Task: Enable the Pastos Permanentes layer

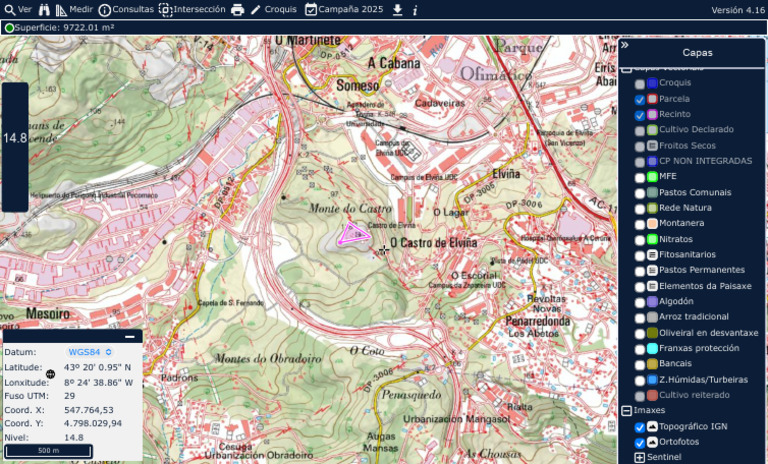Action: 640,271
